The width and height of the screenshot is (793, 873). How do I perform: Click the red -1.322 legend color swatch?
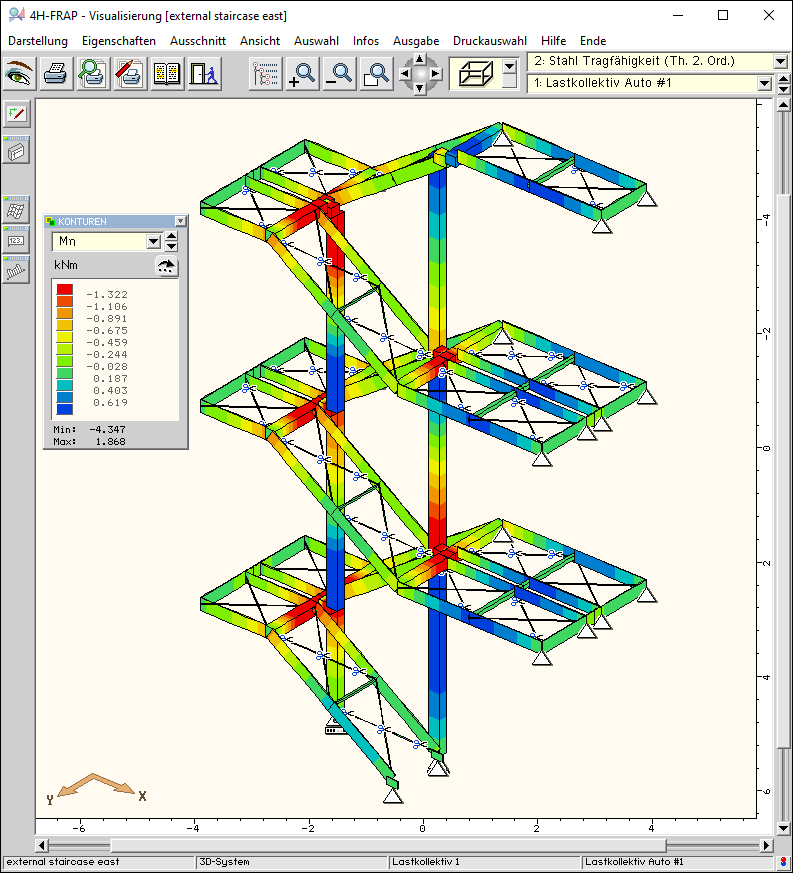pyautogui.click(x=64, y=290)
